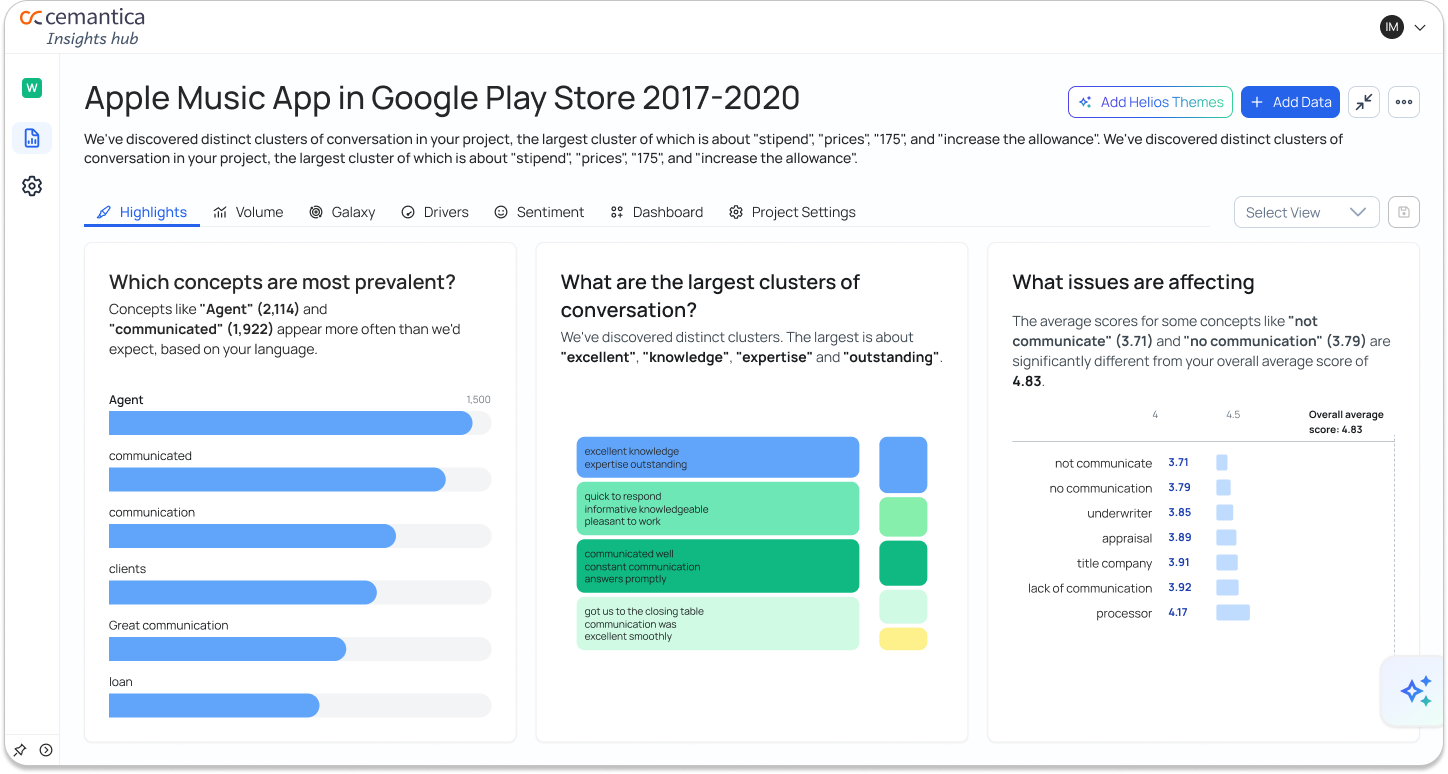Click the IM user avatar
The height and width of the screenshot is (774, 1448).
[1392, 27]
